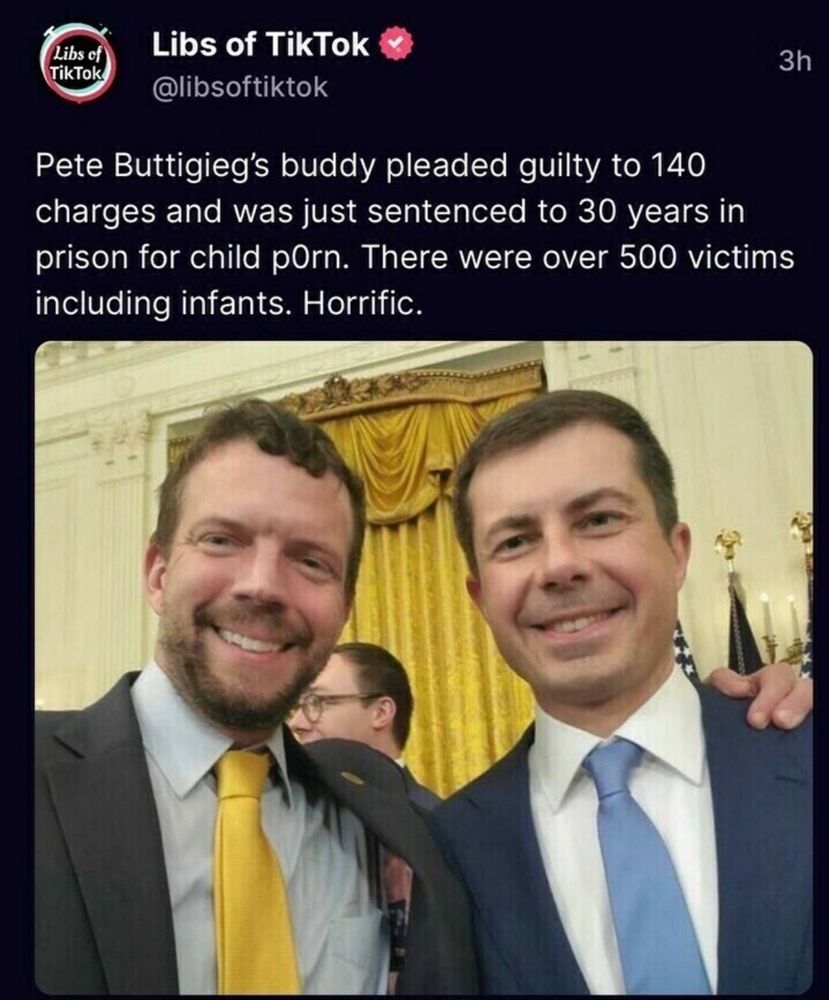Visit the @libsoftiktok handle link

[240, 87]
